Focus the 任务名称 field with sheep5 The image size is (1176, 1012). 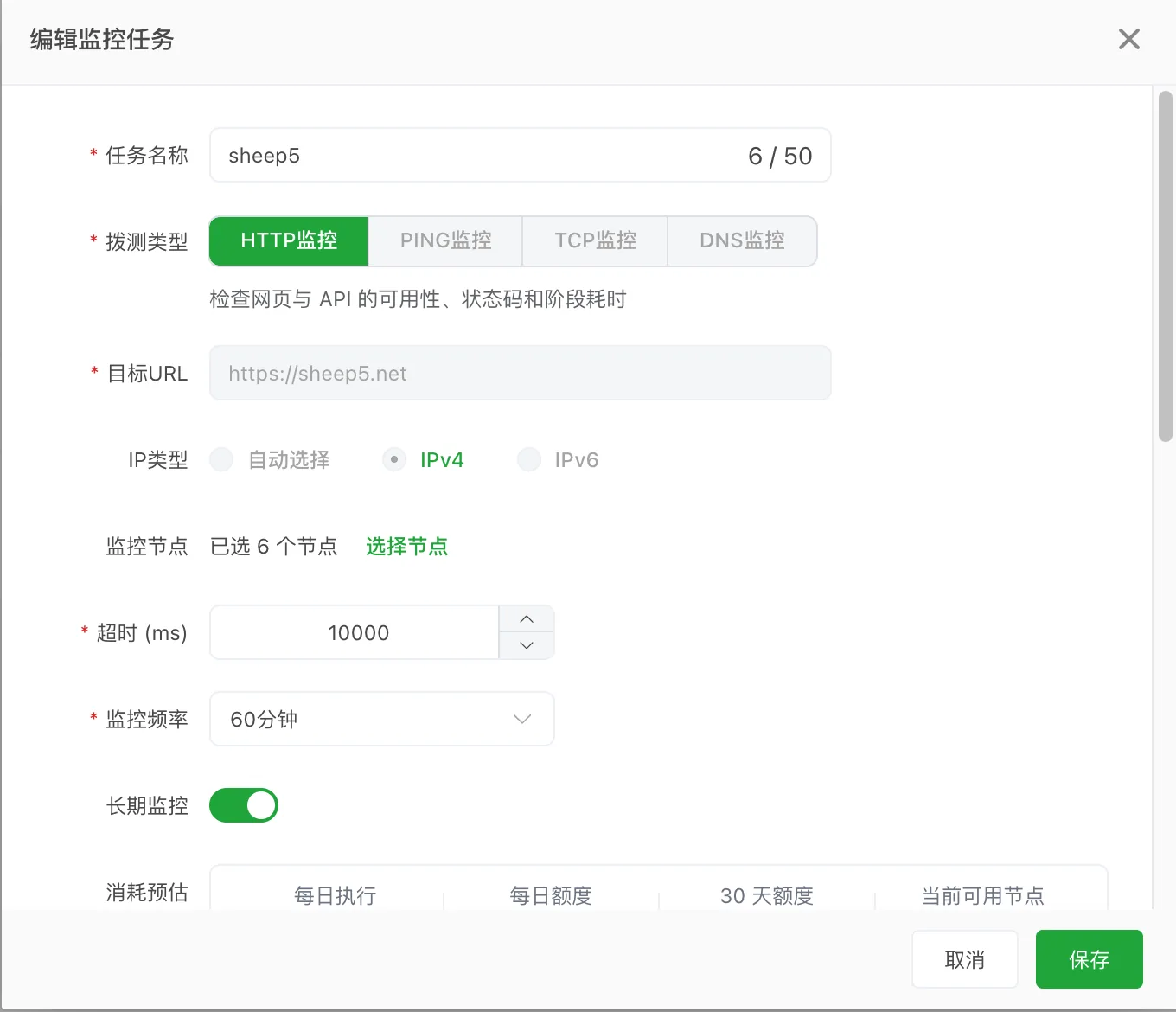tap(521, 156)
